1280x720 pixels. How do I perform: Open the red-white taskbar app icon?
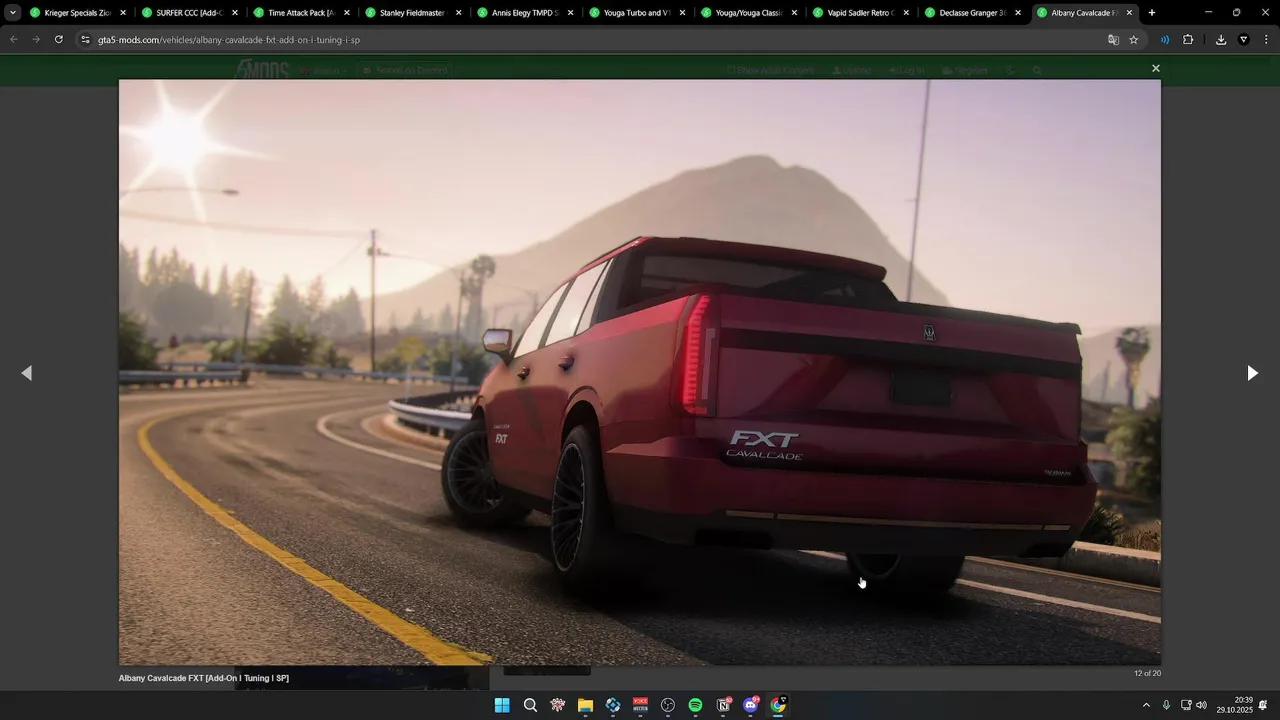pos(558,705)
